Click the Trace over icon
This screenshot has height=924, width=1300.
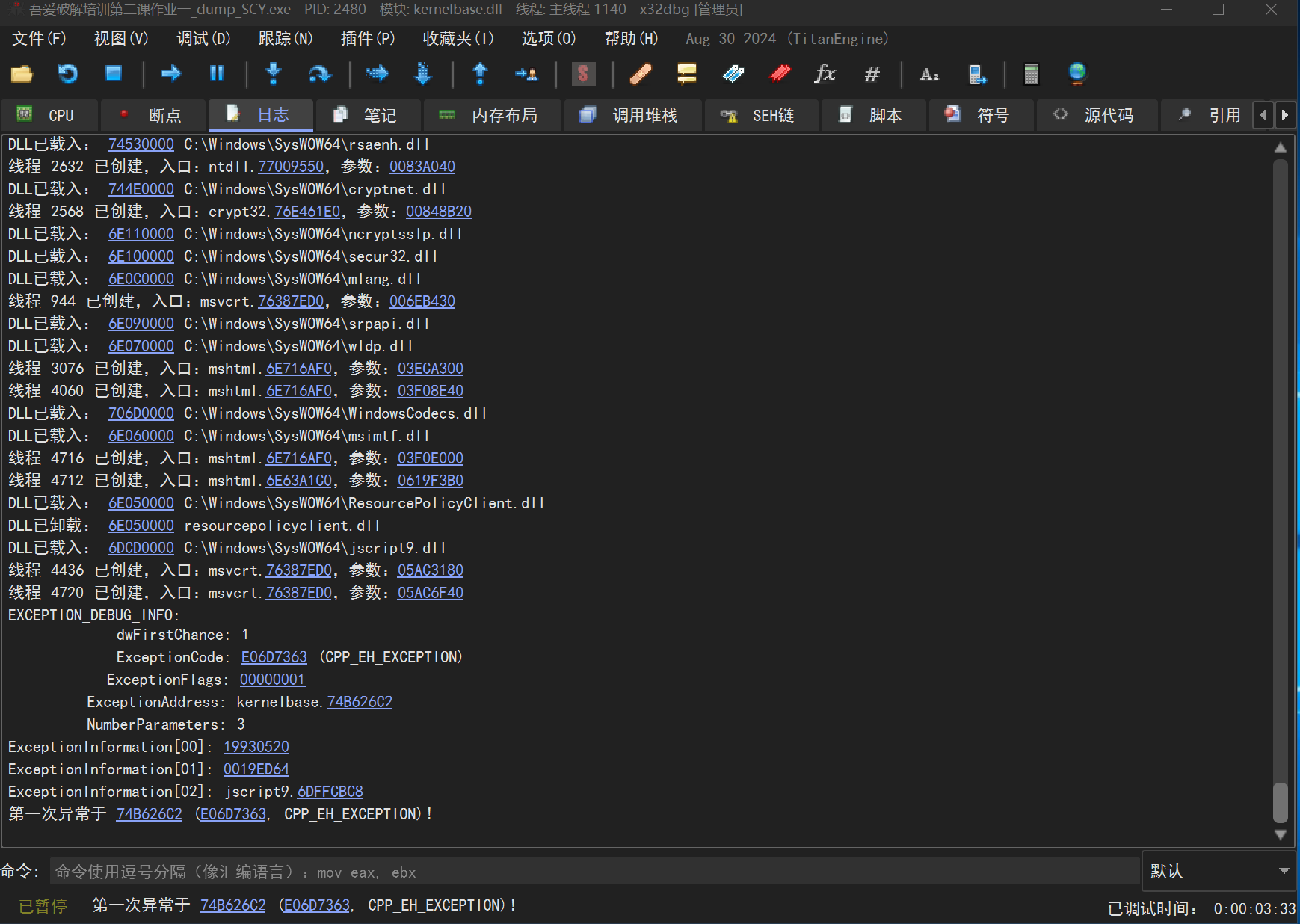point(423,73)
